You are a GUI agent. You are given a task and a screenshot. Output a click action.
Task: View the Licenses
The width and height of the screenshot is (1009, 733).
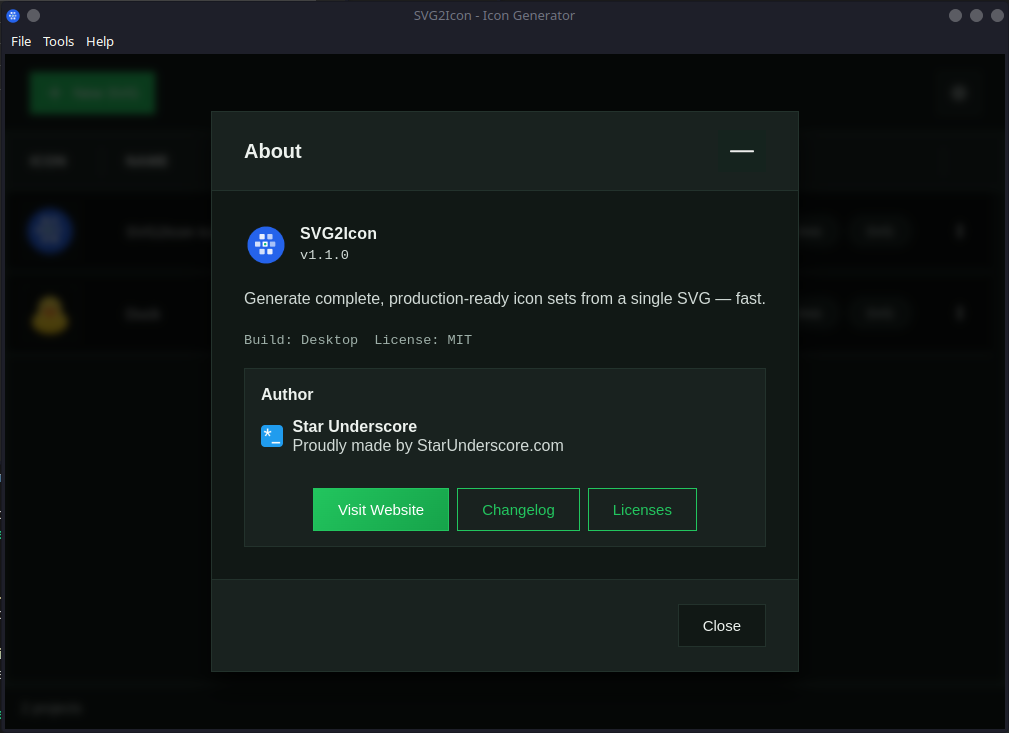click(642, 509)
